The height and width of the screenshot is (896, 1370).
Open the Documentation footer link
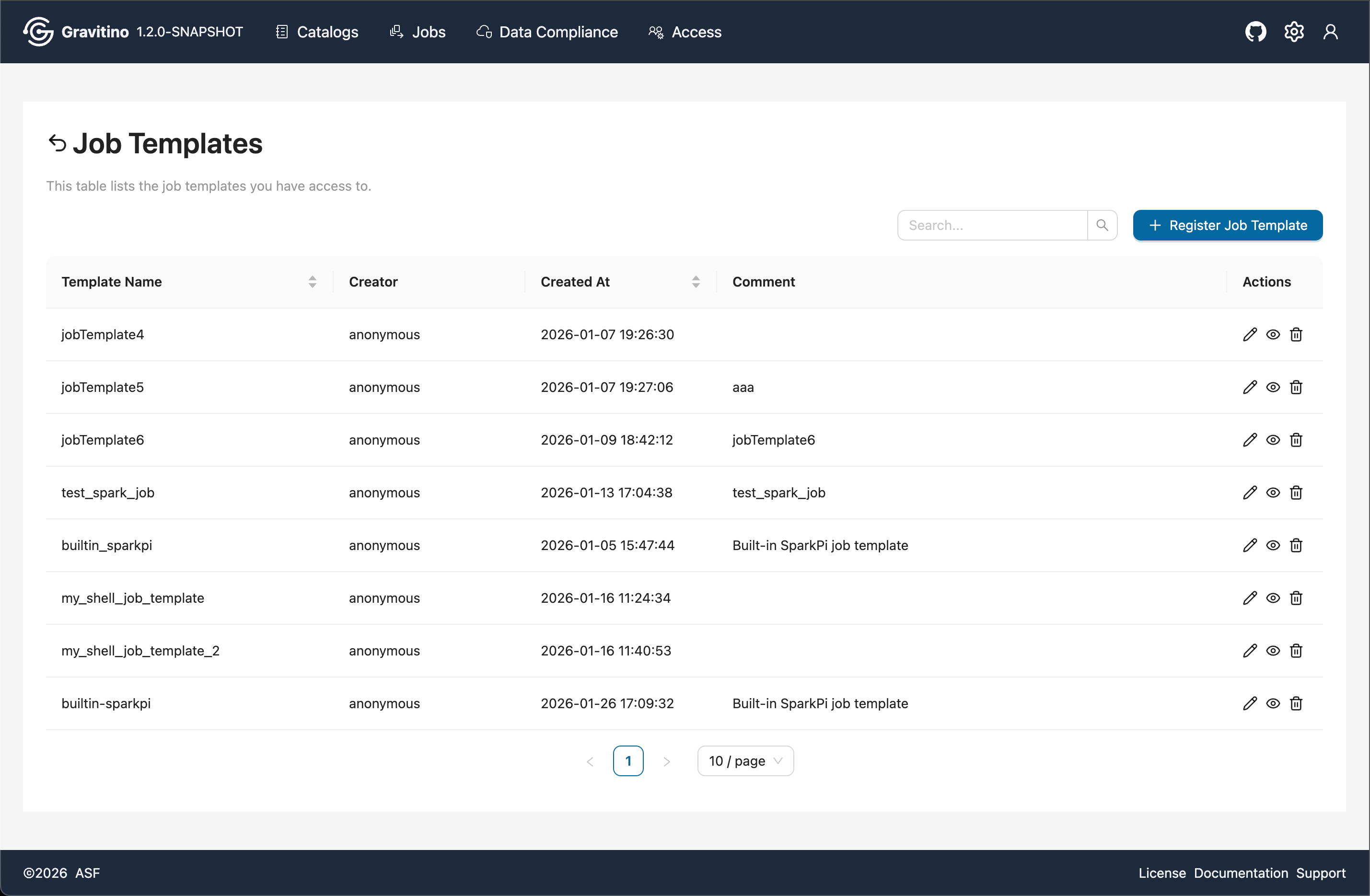pos(1241,873)
